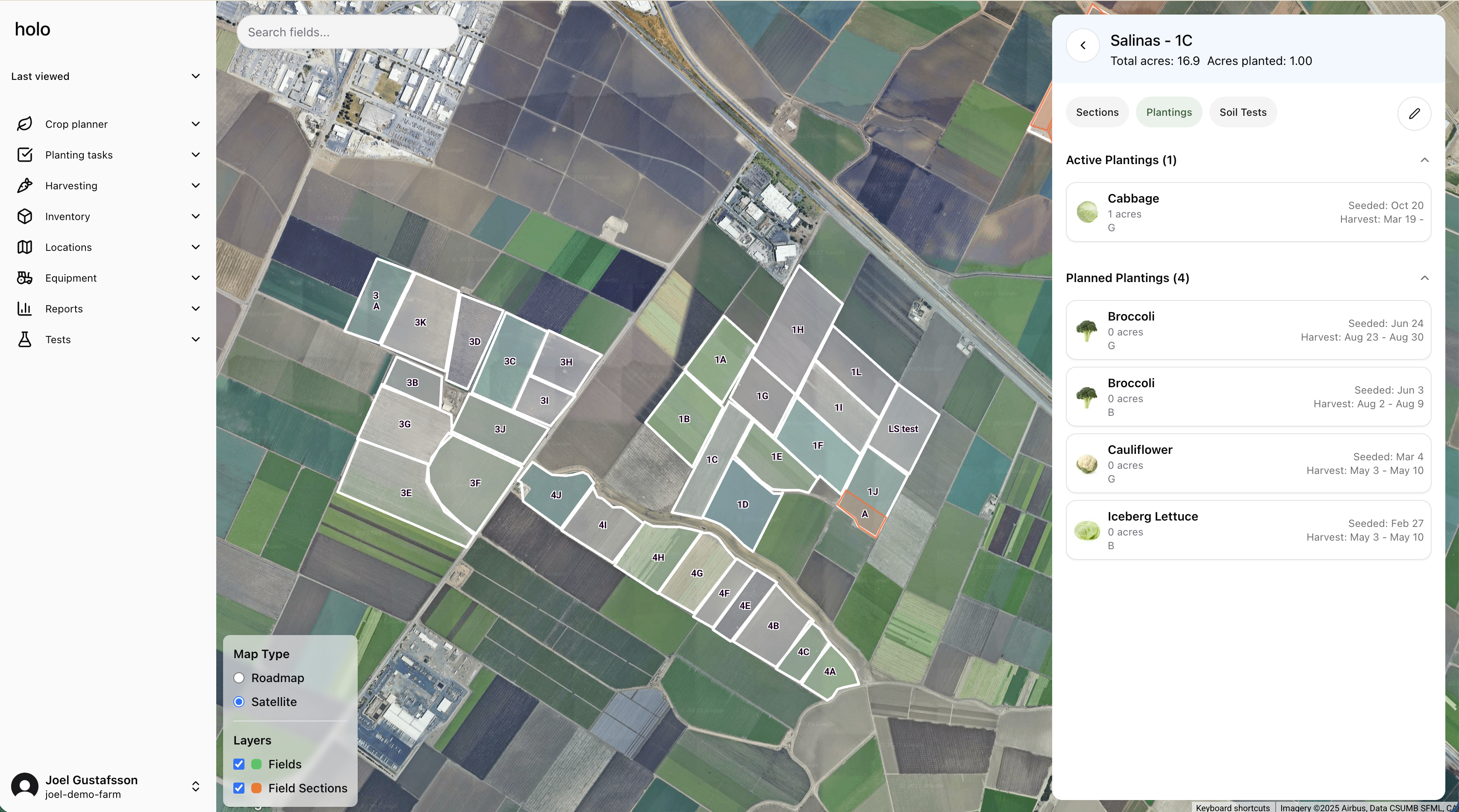
Task: Click the Harvesting carrot icon
Action: coord(24,186)
